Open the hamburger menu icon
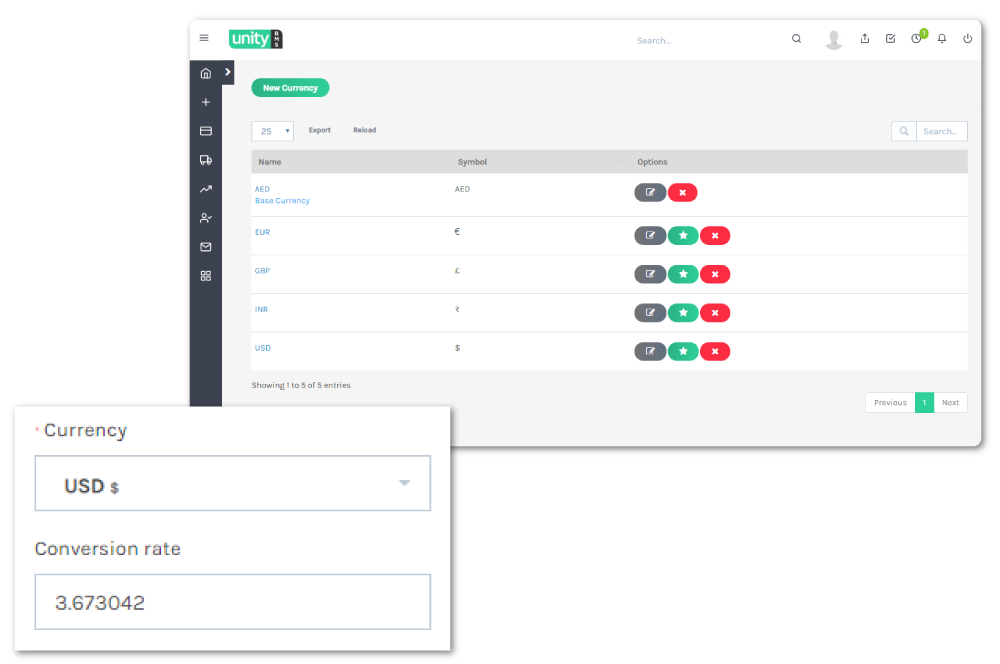The height and width of the screenshot is (664, 1000). click(x=204, y=39)
